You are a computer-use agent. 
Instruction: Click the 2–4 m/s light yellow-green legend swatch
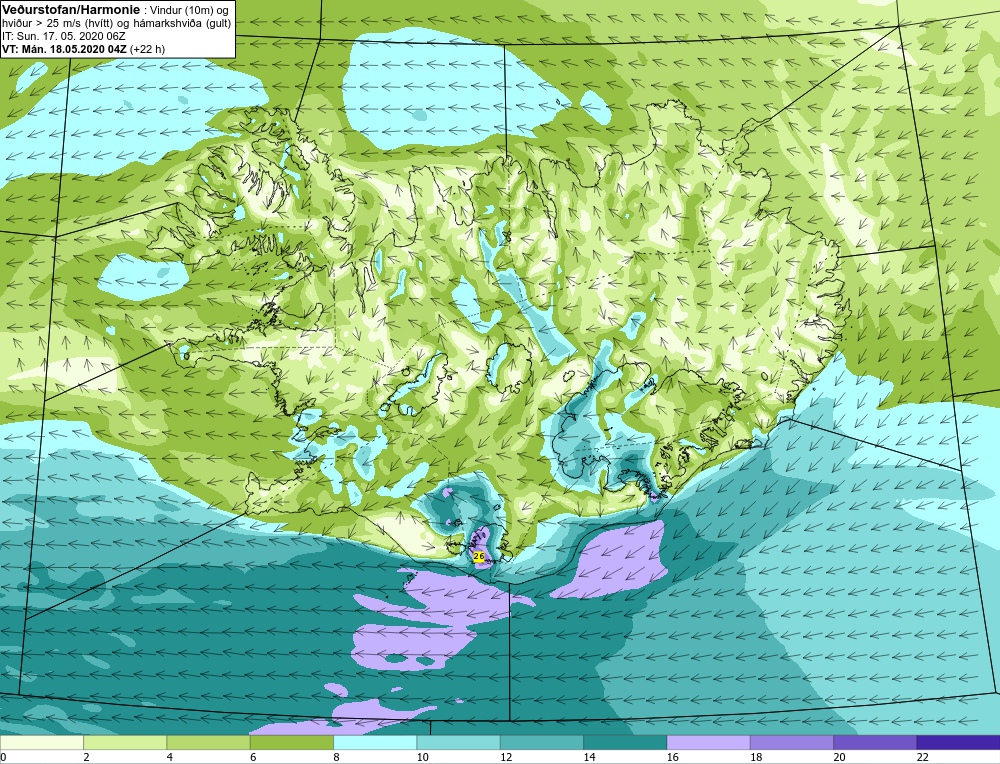click(x=125, y=742)
